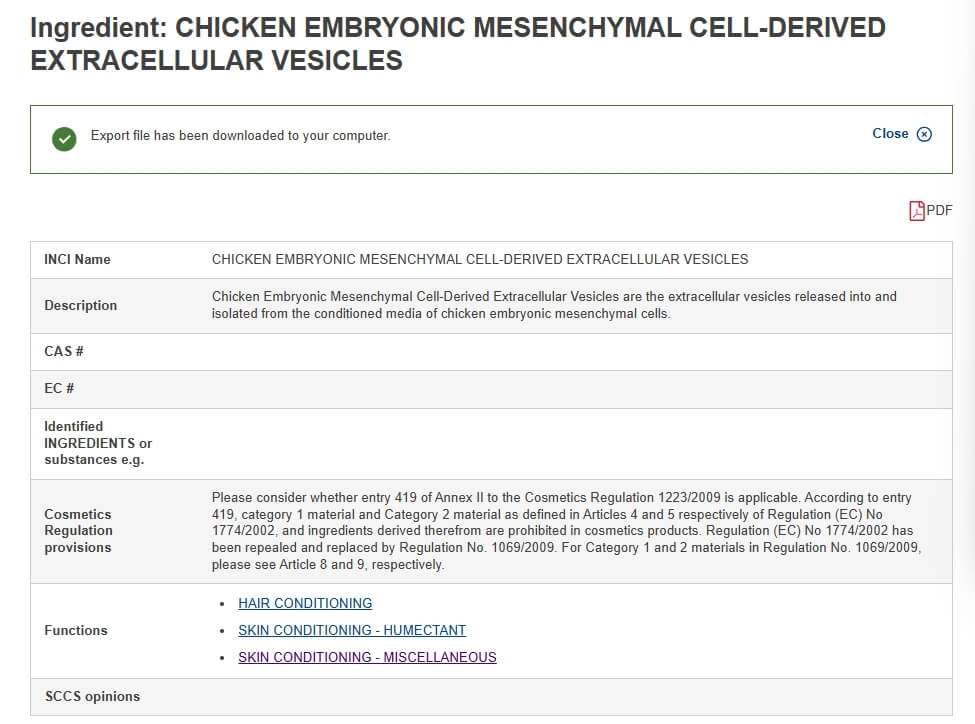Click the INCI Name row label
Screen dimensions: 975x724
pos(77,259)
